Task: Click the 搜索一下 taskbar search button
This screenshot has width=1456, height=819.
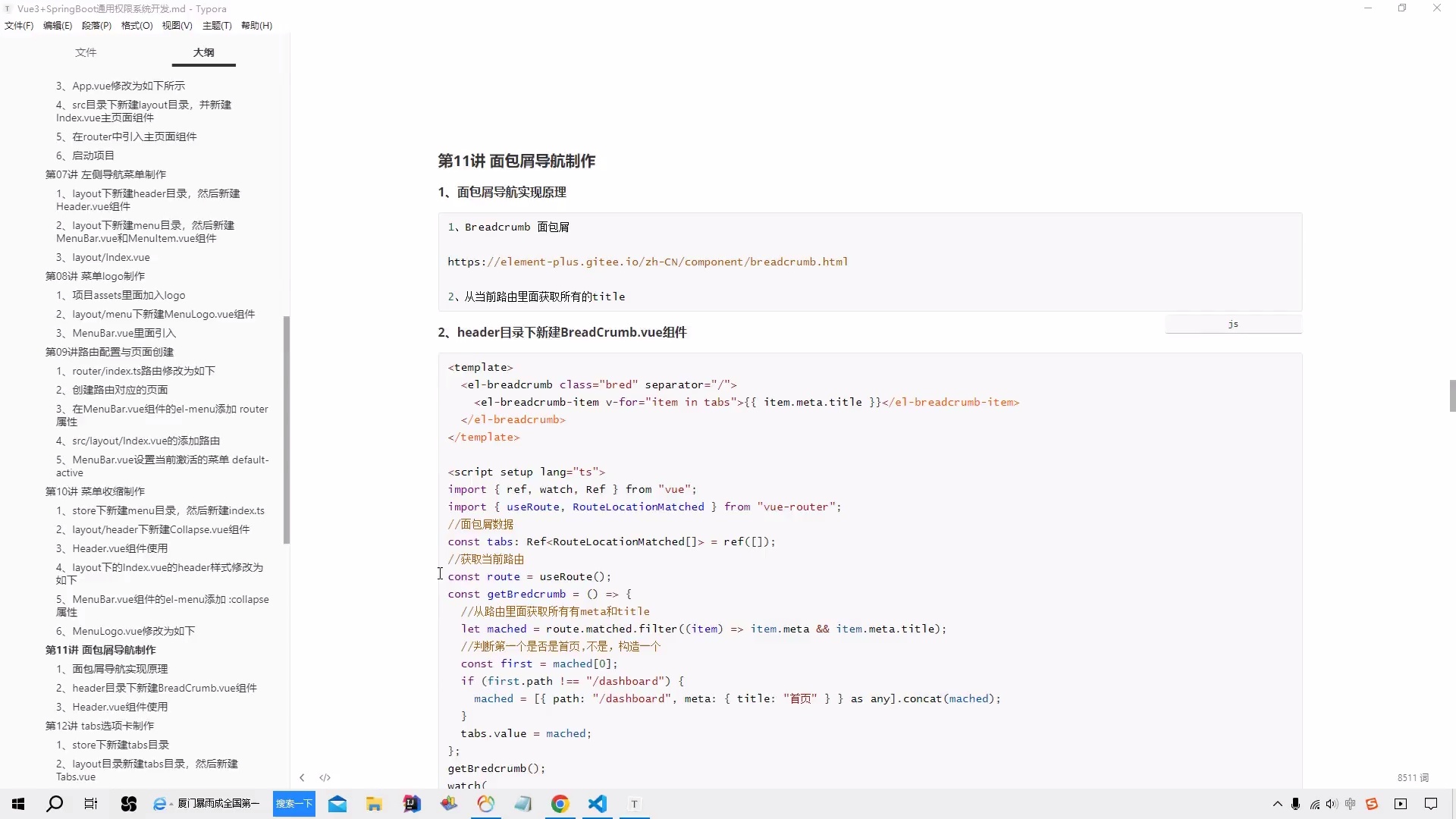Action: coord(293,804)
